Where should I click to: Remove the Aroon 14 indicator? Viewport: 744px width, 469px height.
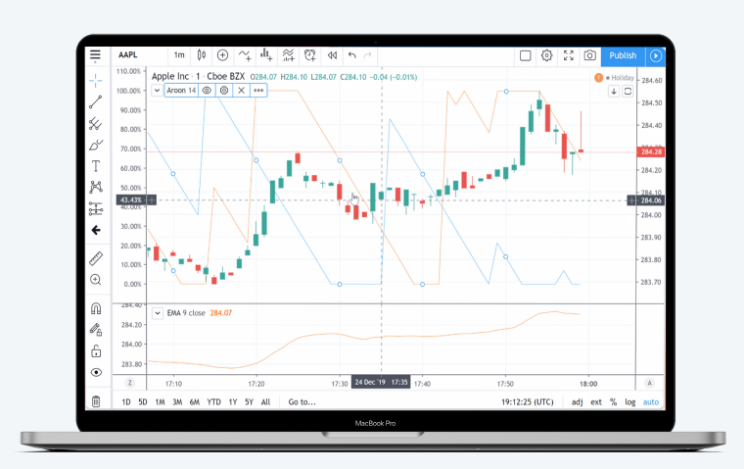241,90
